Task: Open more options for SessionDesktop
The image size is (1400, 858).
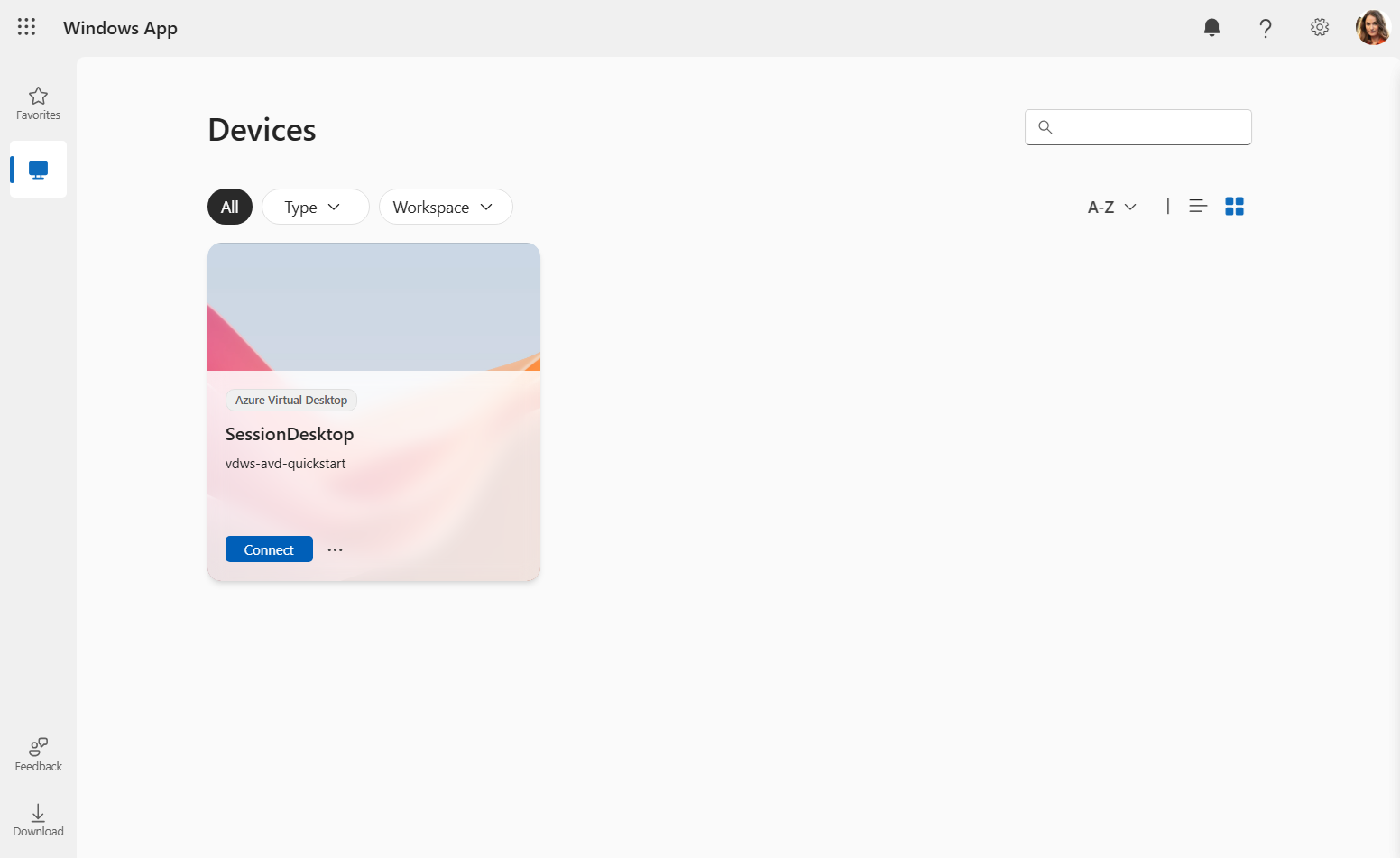Action: tap(335, 549)
